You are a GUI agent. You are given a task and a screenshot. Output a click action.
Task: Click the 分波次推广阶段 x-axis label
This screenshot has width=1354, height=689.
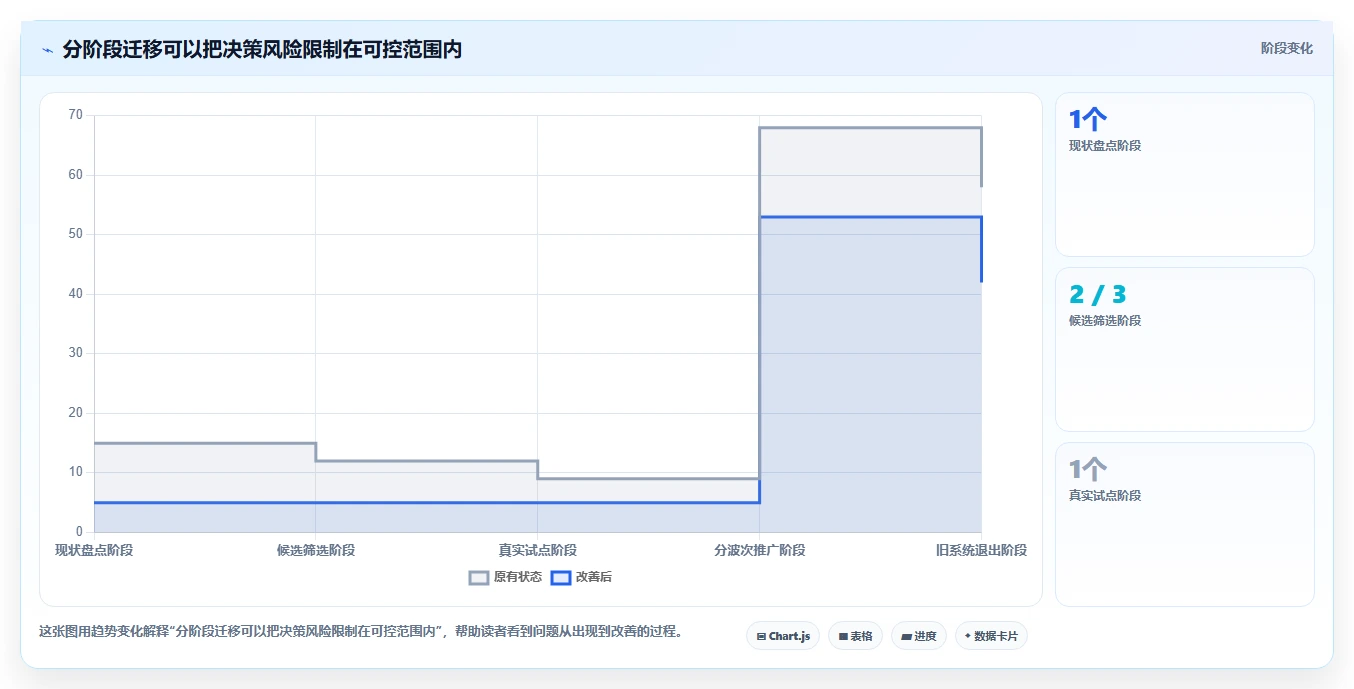click(x=760, y=551)
